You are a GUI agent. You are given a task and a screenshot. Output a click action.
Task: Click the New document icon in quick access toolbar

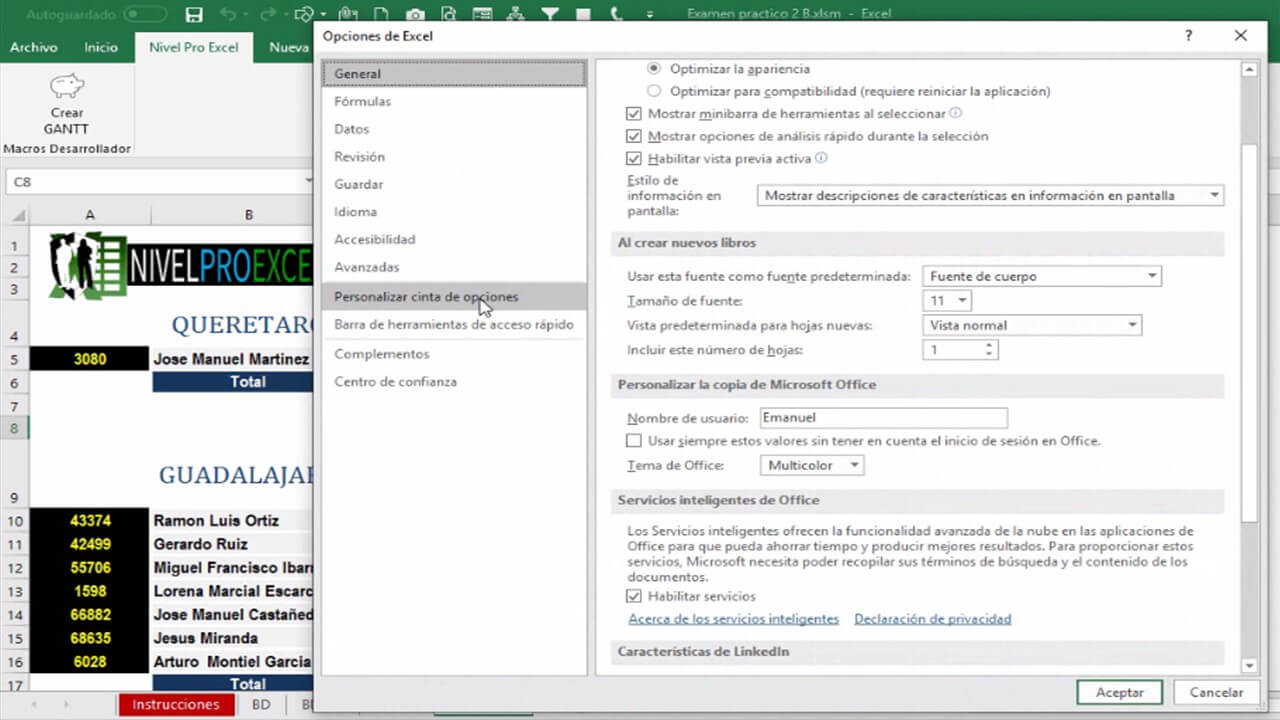pos(380,15)
